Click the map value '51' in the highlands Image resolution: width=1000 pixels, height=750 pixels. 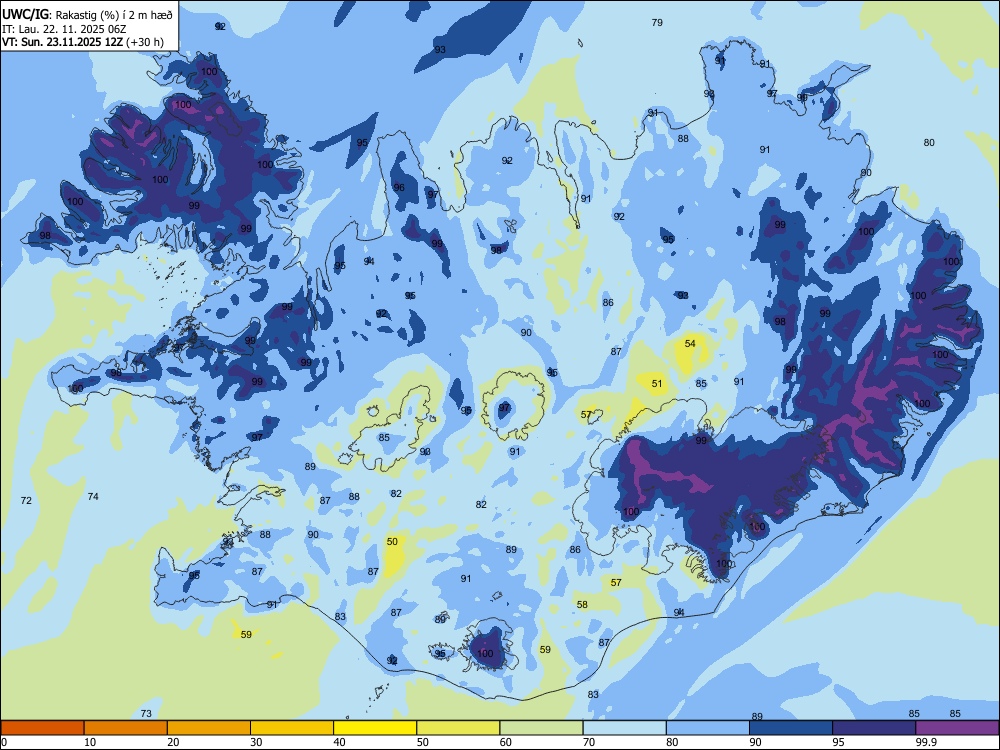[657, 384]
